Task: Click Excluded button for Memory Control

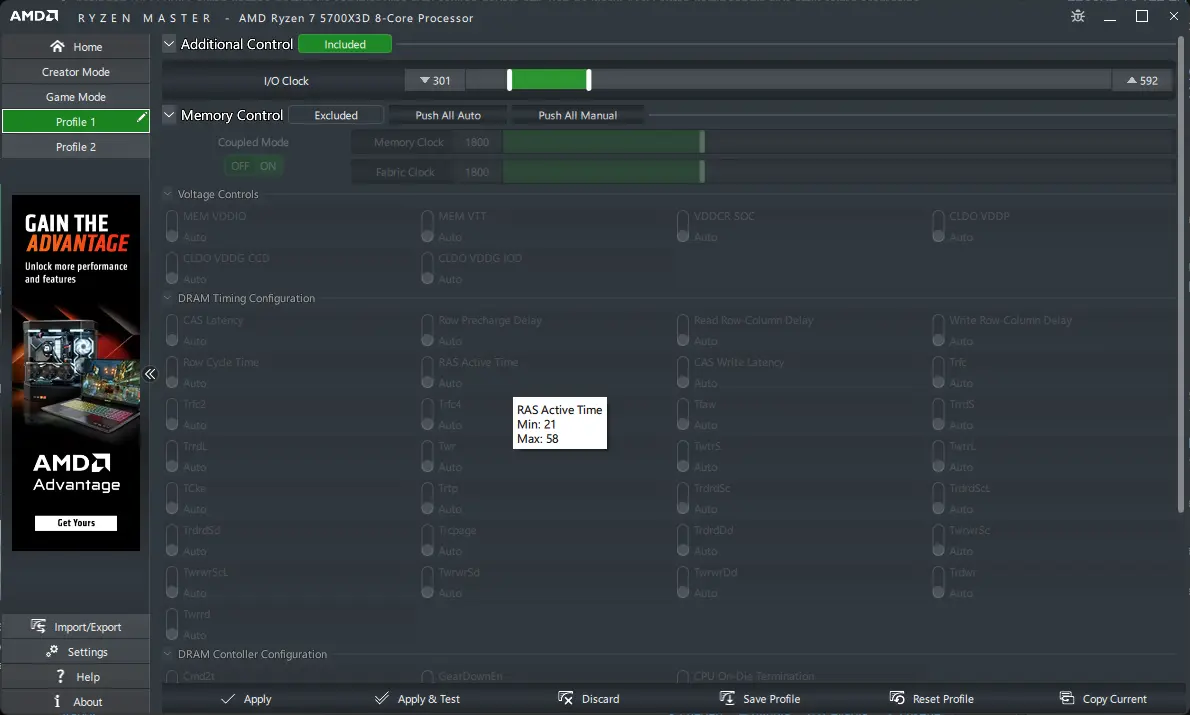Action: click(335, 115)
